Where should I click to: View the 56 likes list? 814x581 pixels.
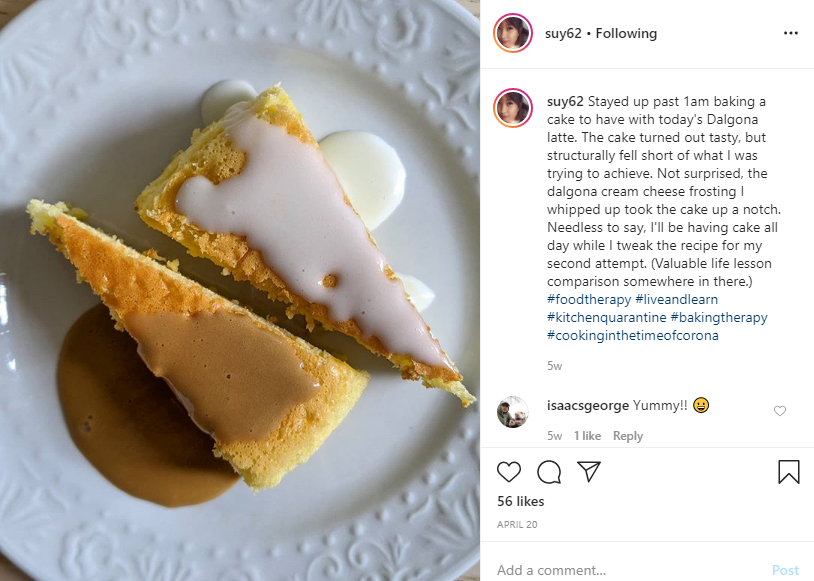click(522, 501)
